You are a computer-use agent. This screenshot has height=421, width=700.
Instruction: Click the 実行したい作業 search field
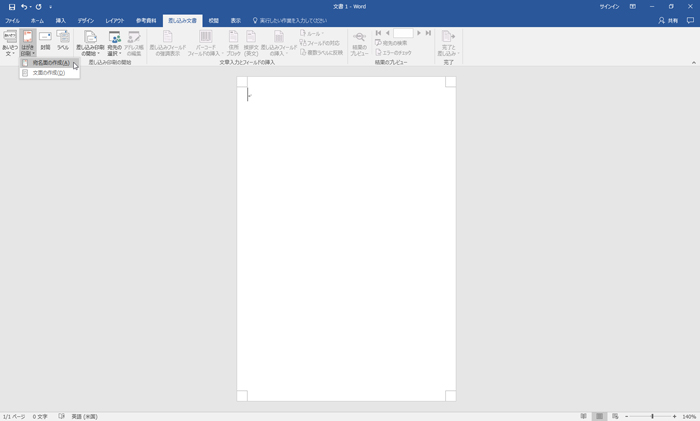pyautogui.click(x=293, y=20)
